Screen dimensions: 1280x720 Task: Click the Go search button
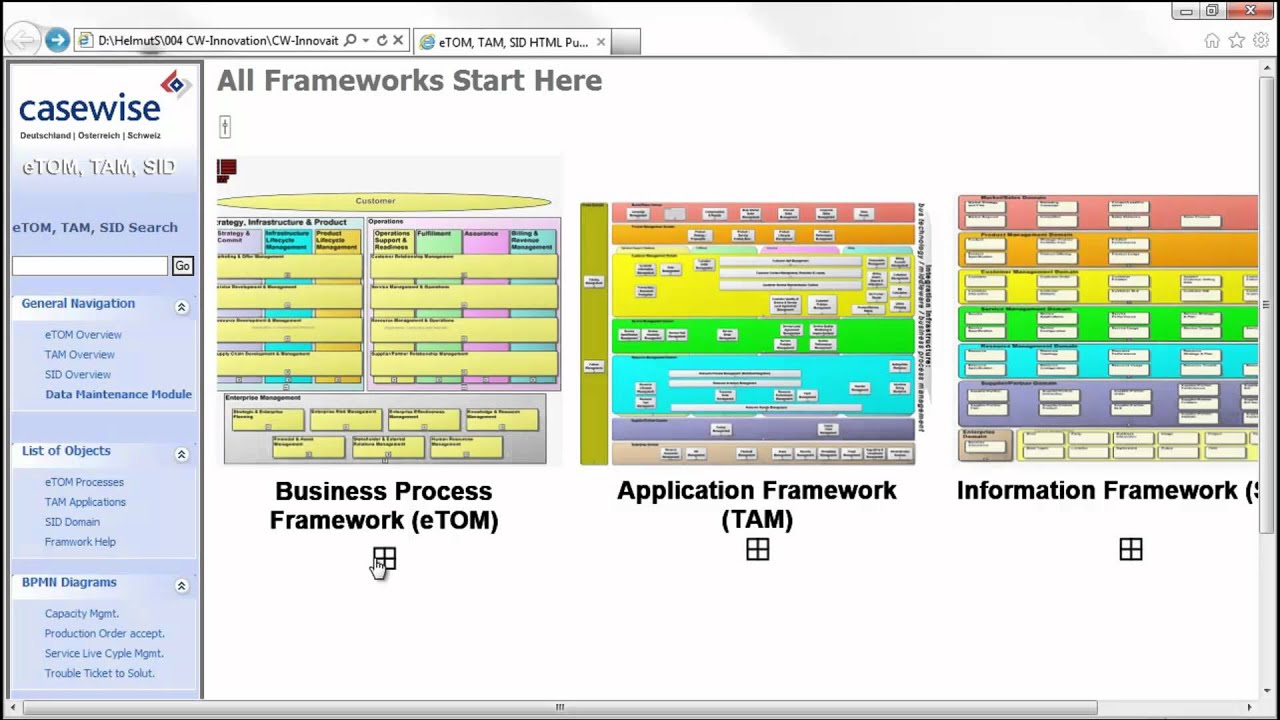(182, 266)
